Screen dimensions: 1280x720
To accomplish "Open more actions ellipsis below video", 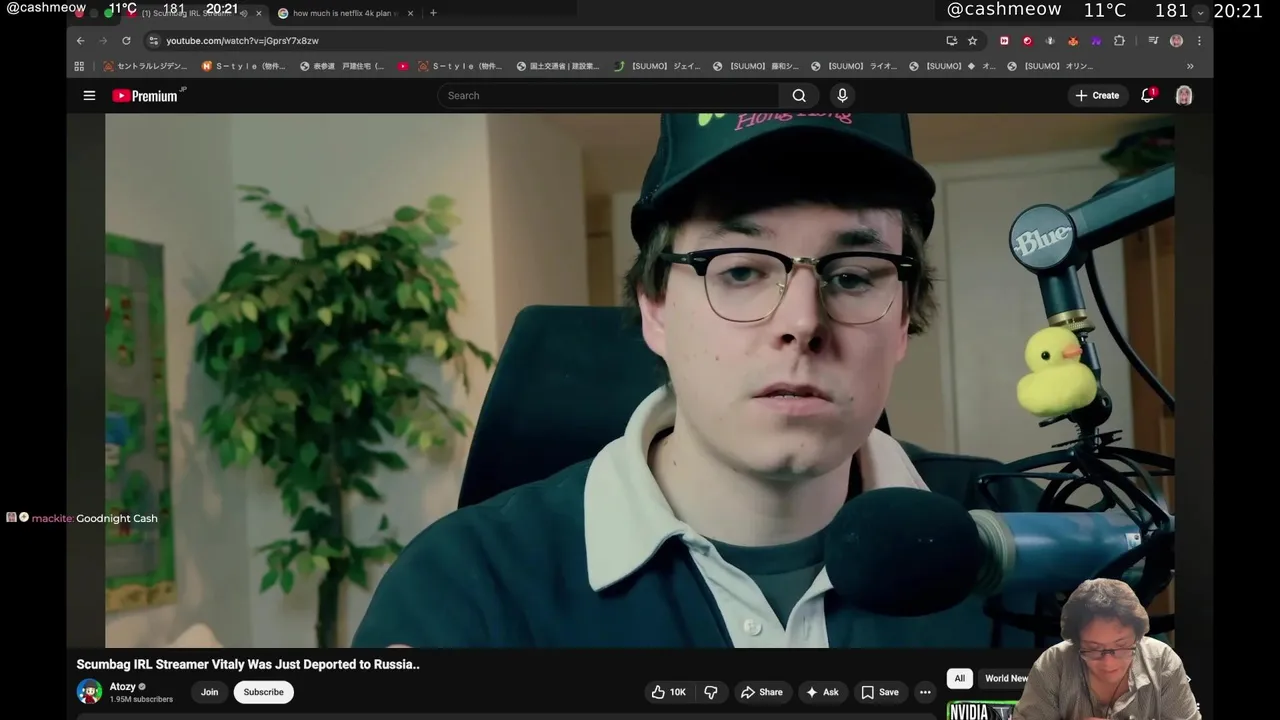I will (x=925, y=692).
